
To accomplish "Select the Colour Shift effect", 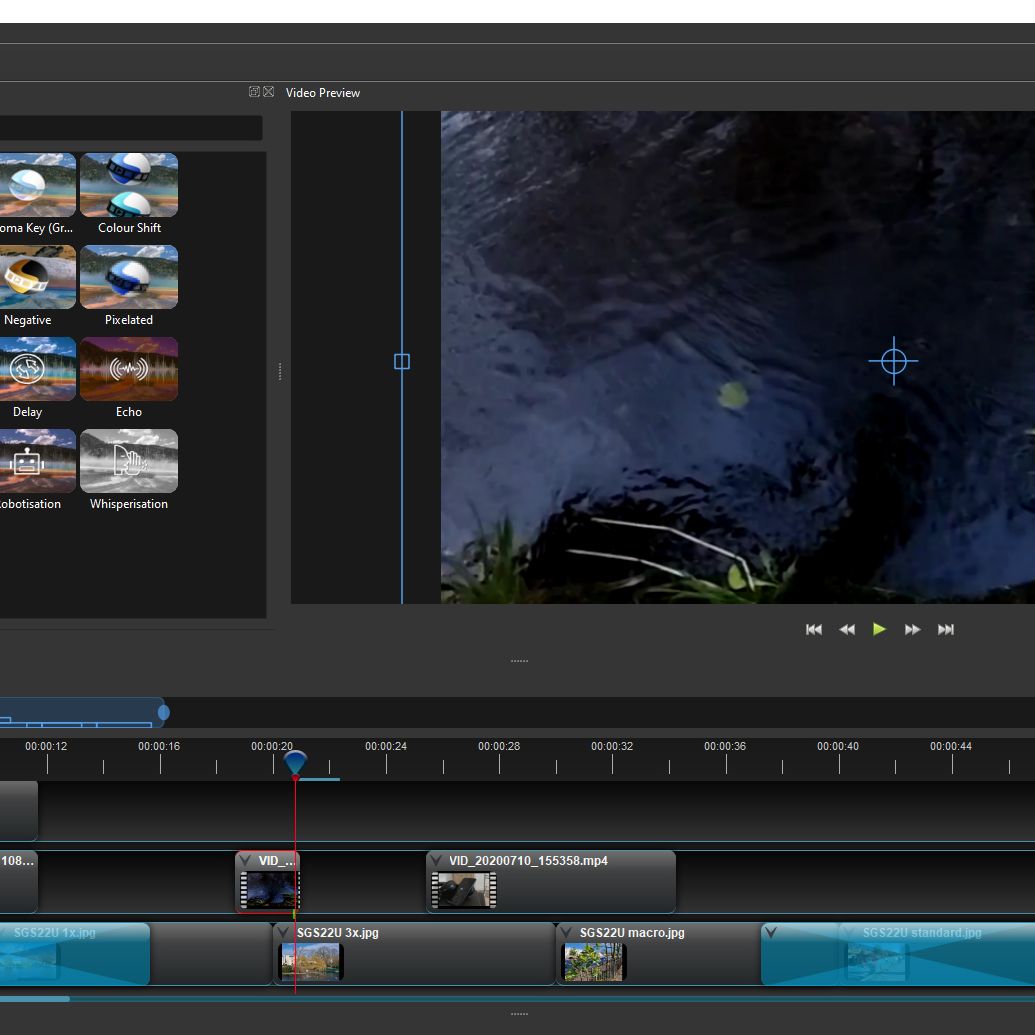I will click(129, 186).
